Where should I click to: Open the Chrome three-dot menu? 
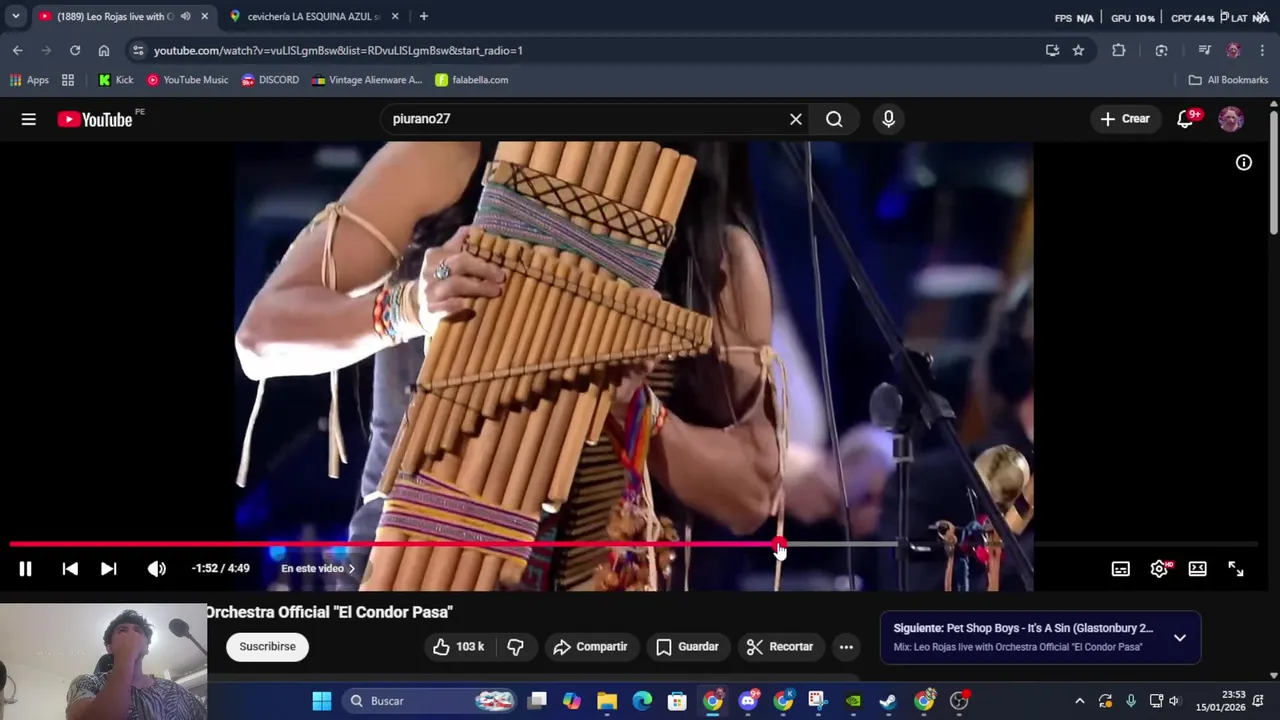tap(1263, 50)
